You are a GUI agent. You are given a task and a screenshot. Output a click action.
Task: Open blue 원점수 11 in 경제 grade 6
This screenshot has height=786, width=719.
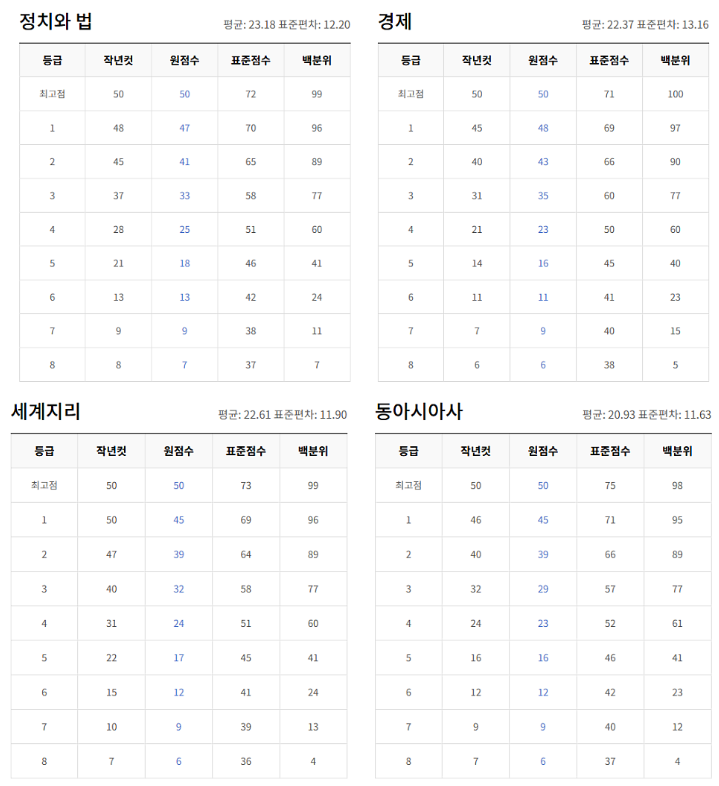tap(543, 297)
